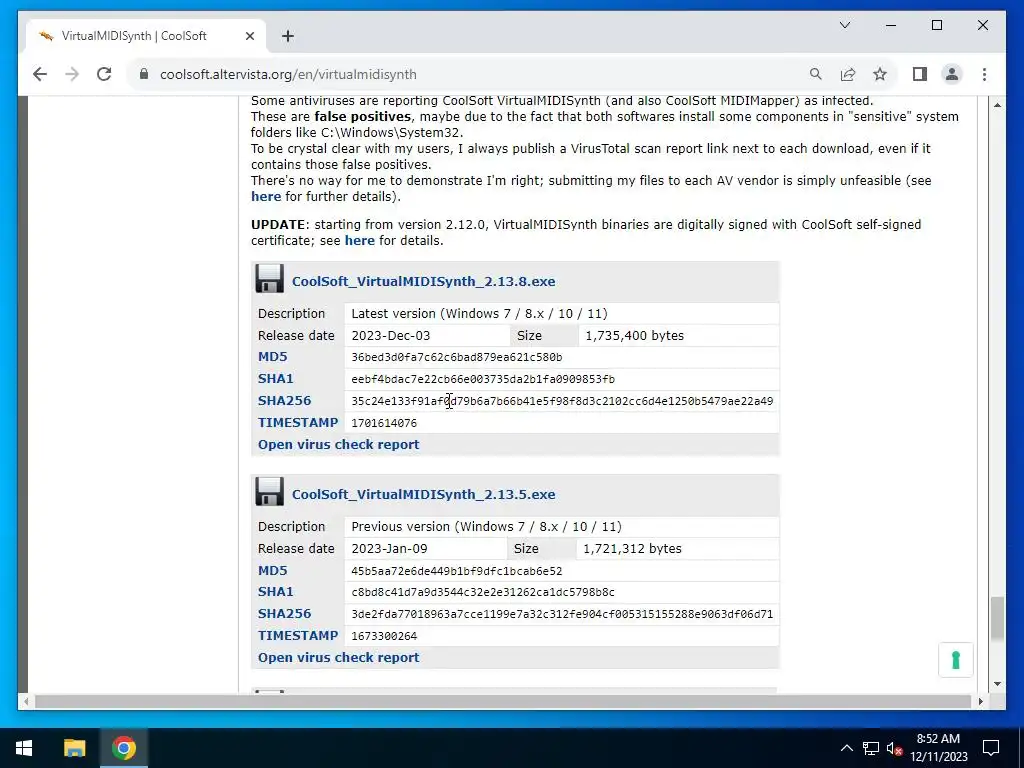Click floppy disk icon for version 2.13.5
Screen dimensions: 1024x768
pyautogui.click(x=270, y=491)
